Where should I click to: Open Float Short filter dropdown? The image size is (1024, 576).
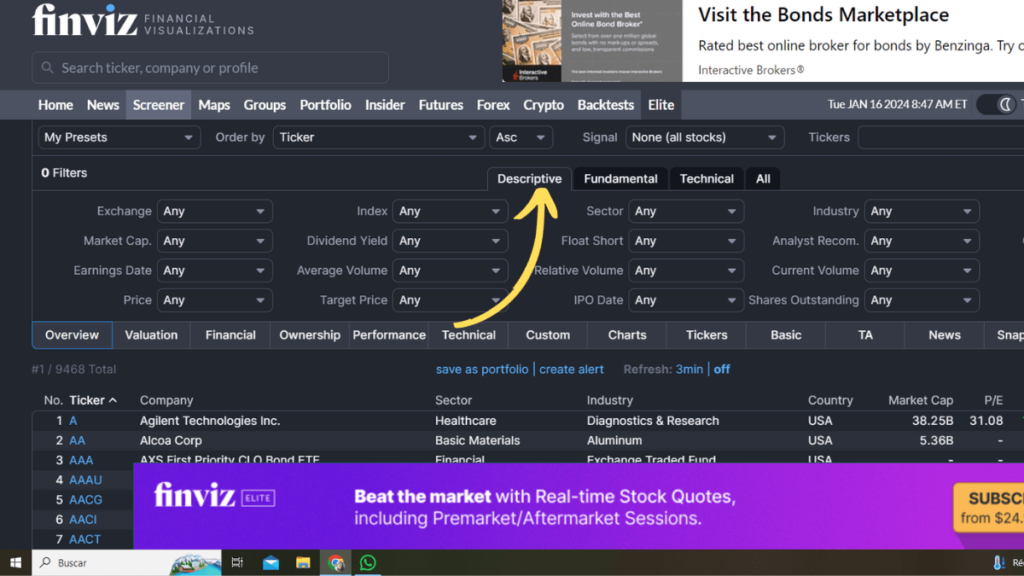point(686,241)
